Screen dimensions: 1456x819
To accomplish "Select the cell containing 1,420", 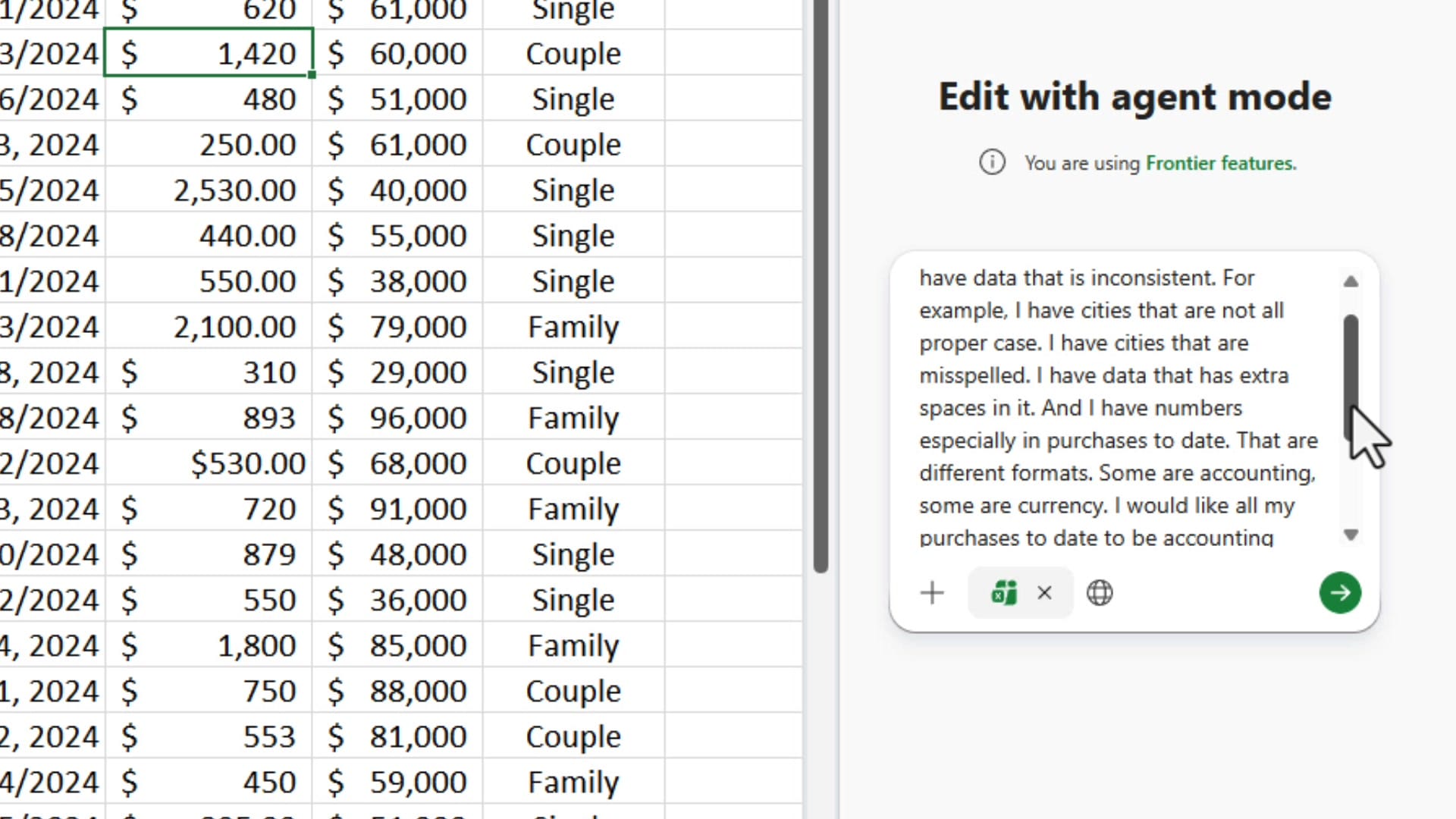I will [x=209, y=53].
